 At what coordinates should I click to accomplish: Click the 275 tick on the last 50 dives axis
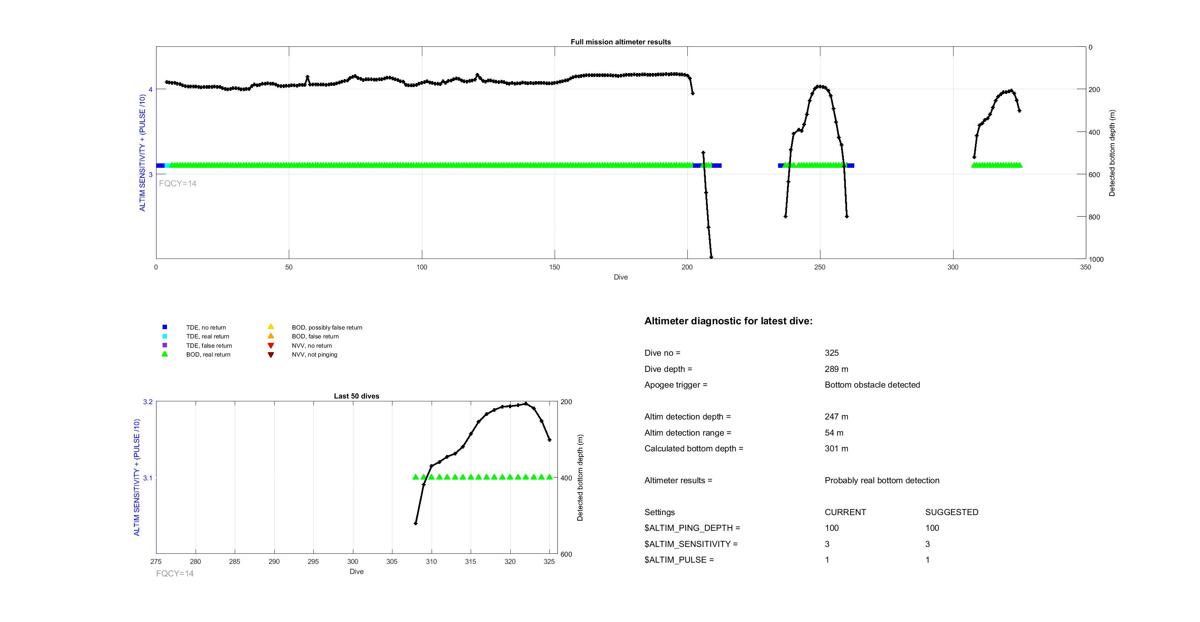click(156, 564)
